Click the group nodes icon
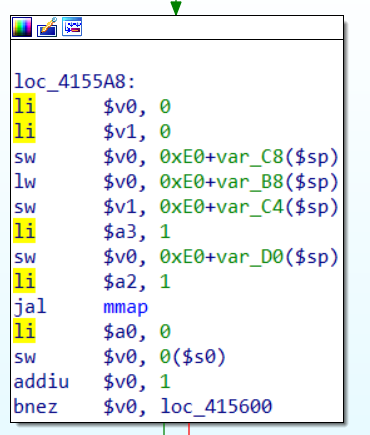The width and height of the screenshot is (370, 435). coord(72,27)
